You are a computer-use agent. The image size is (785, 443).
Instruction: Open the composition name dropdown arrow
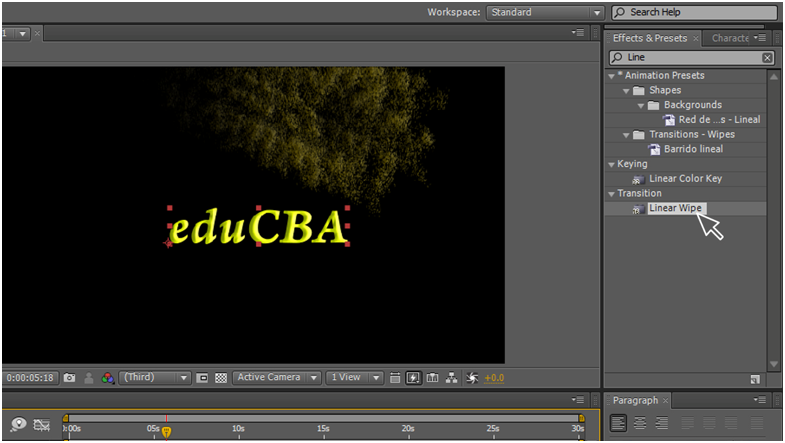click(23, 34)
